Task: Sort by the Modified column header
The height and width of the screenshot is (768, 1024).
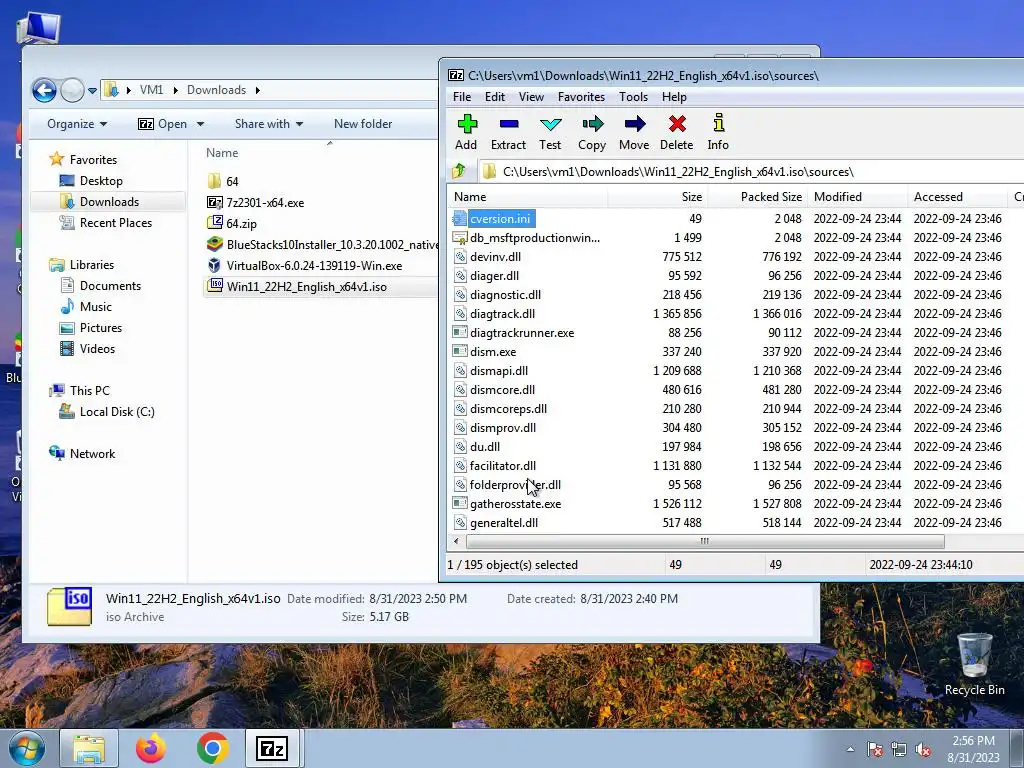Action: (x=857, y=197)
